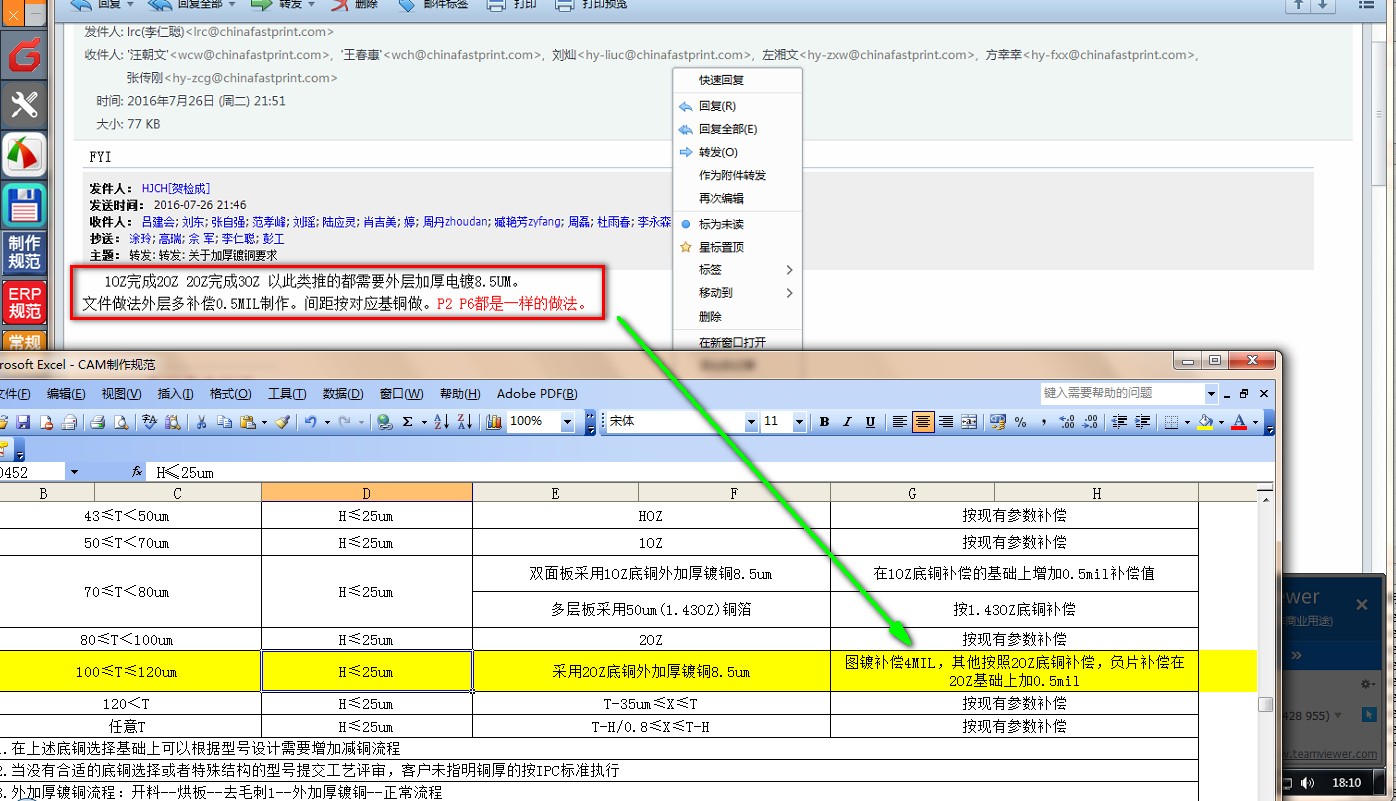This screenshot has height=801, width=1396.
Task: Click the Excel vertical scrollbar thumb
Action: click(1266, 704)
